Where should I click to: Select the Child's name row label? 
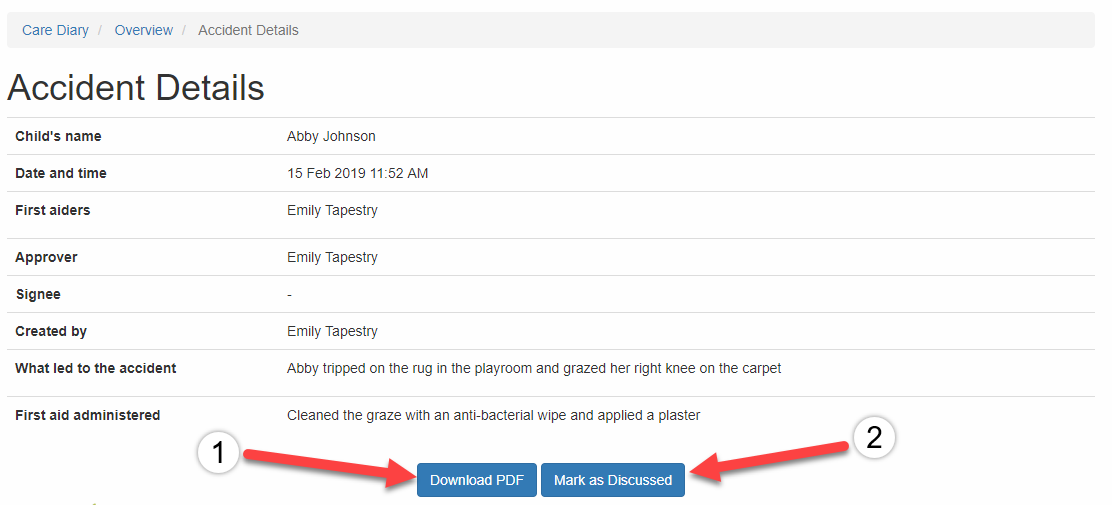(x=58, y=136)
